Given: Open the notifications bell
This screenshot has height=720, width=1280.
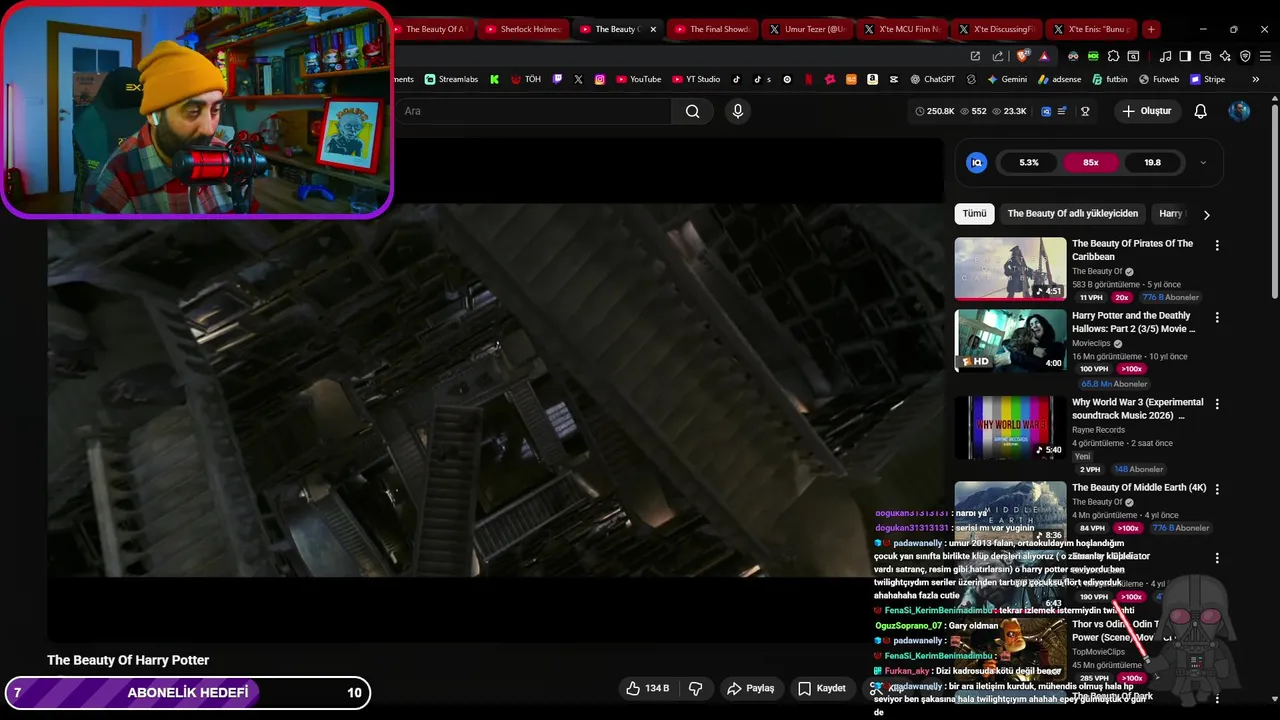Looking at the screenshot, I should pos(1200,111).
